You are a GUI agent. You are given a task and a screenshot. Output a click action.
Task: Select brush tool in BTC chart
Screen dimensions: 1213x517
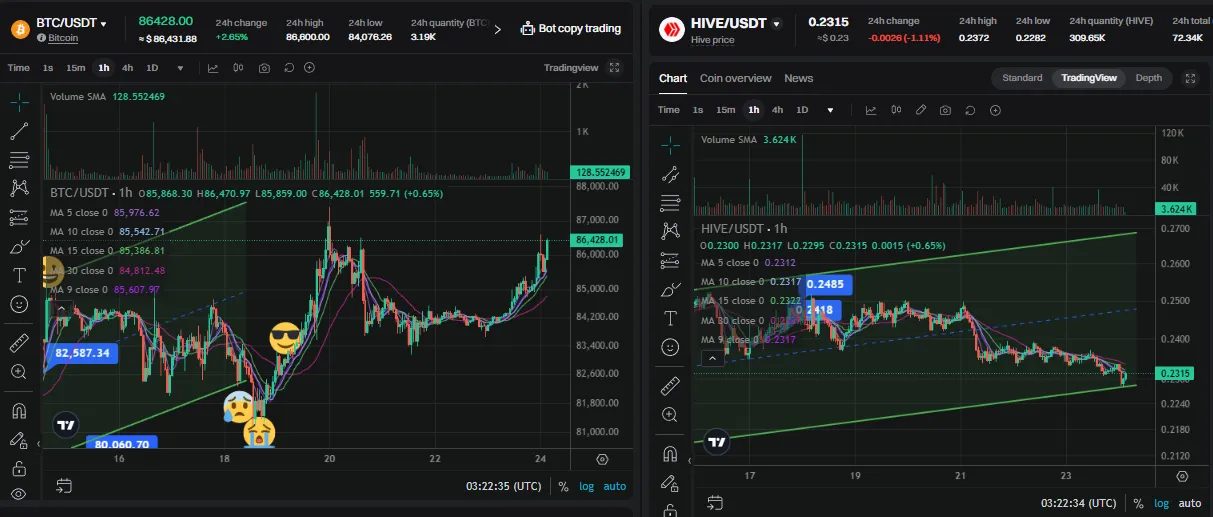tap(19, 246)
